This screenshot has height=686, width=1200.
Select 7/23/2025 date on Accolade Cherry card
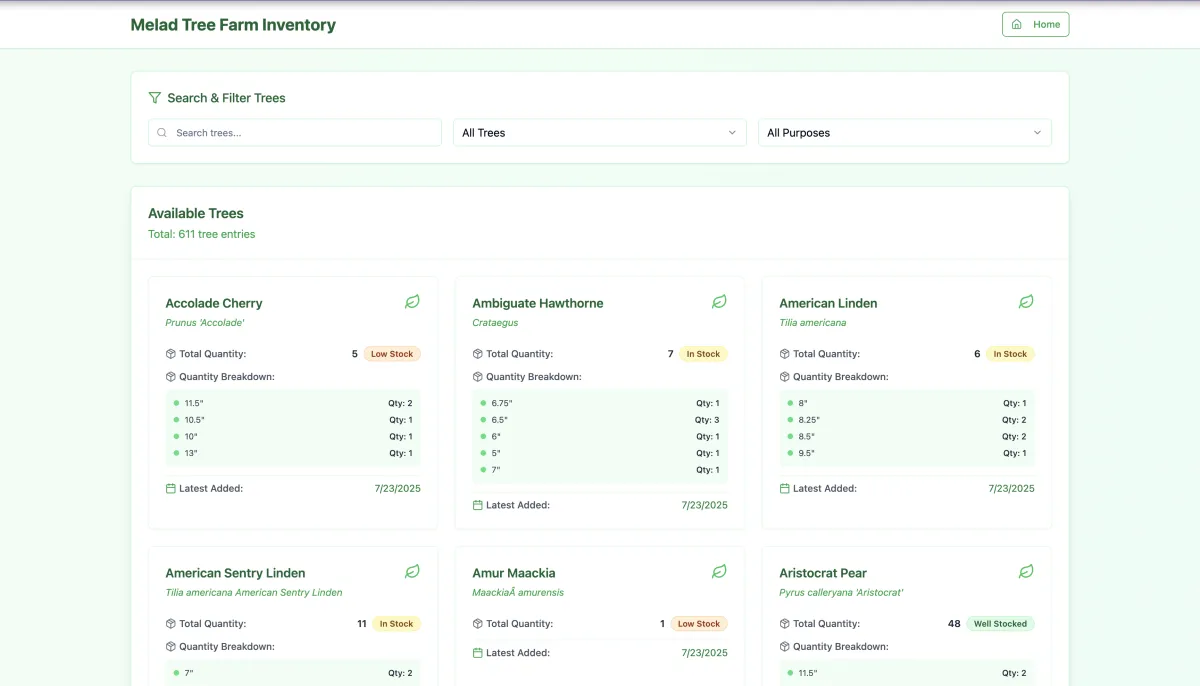(x=398, y=489)
